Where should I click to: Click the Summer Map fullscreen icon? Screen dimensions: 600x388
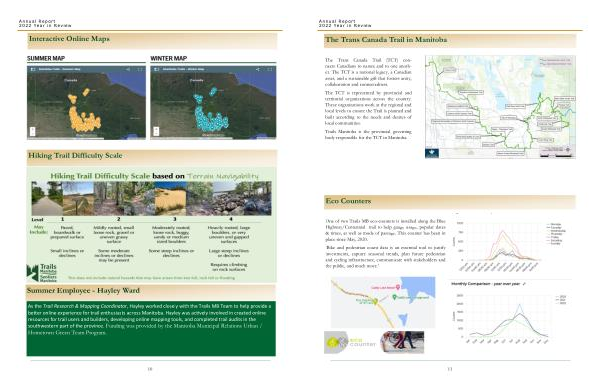(x=140, y=69)
